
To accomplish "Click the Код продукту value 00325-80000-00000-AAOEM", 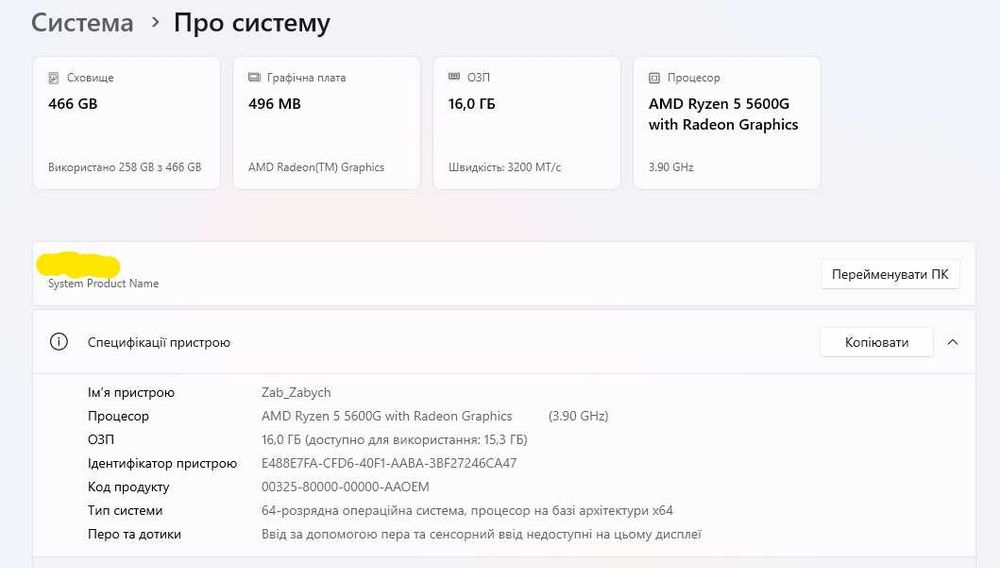I will click(x=345, y=487).
